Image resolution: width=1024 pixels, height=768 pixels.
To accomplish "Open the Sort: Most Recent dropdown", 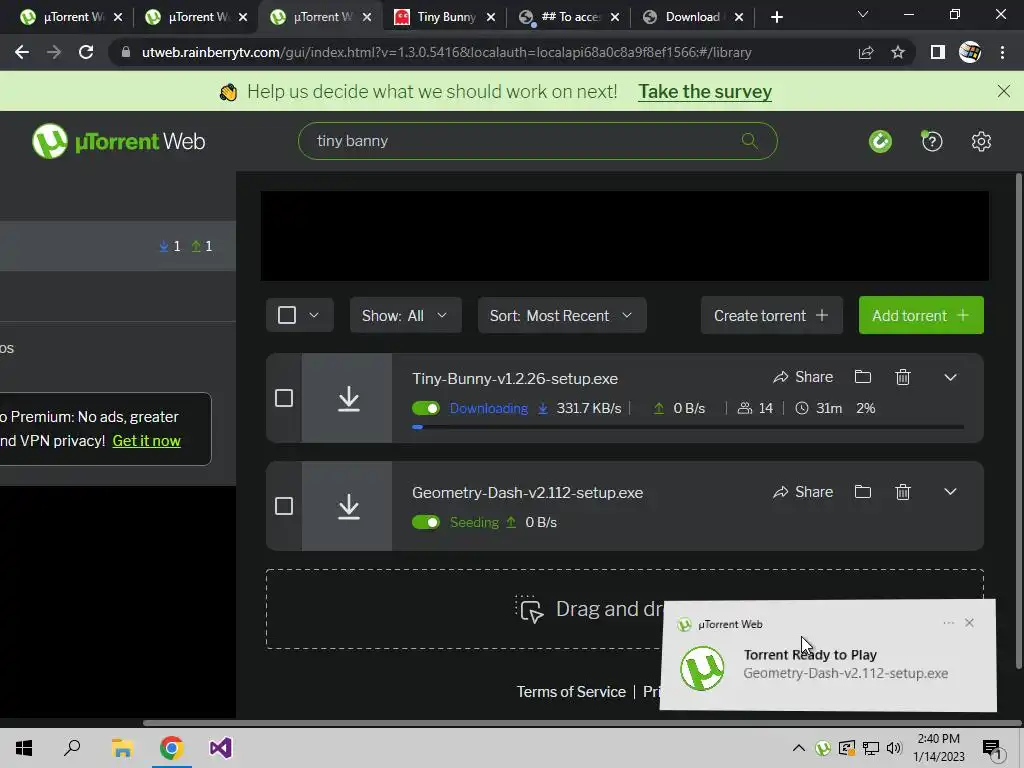I will pos(562,315).
